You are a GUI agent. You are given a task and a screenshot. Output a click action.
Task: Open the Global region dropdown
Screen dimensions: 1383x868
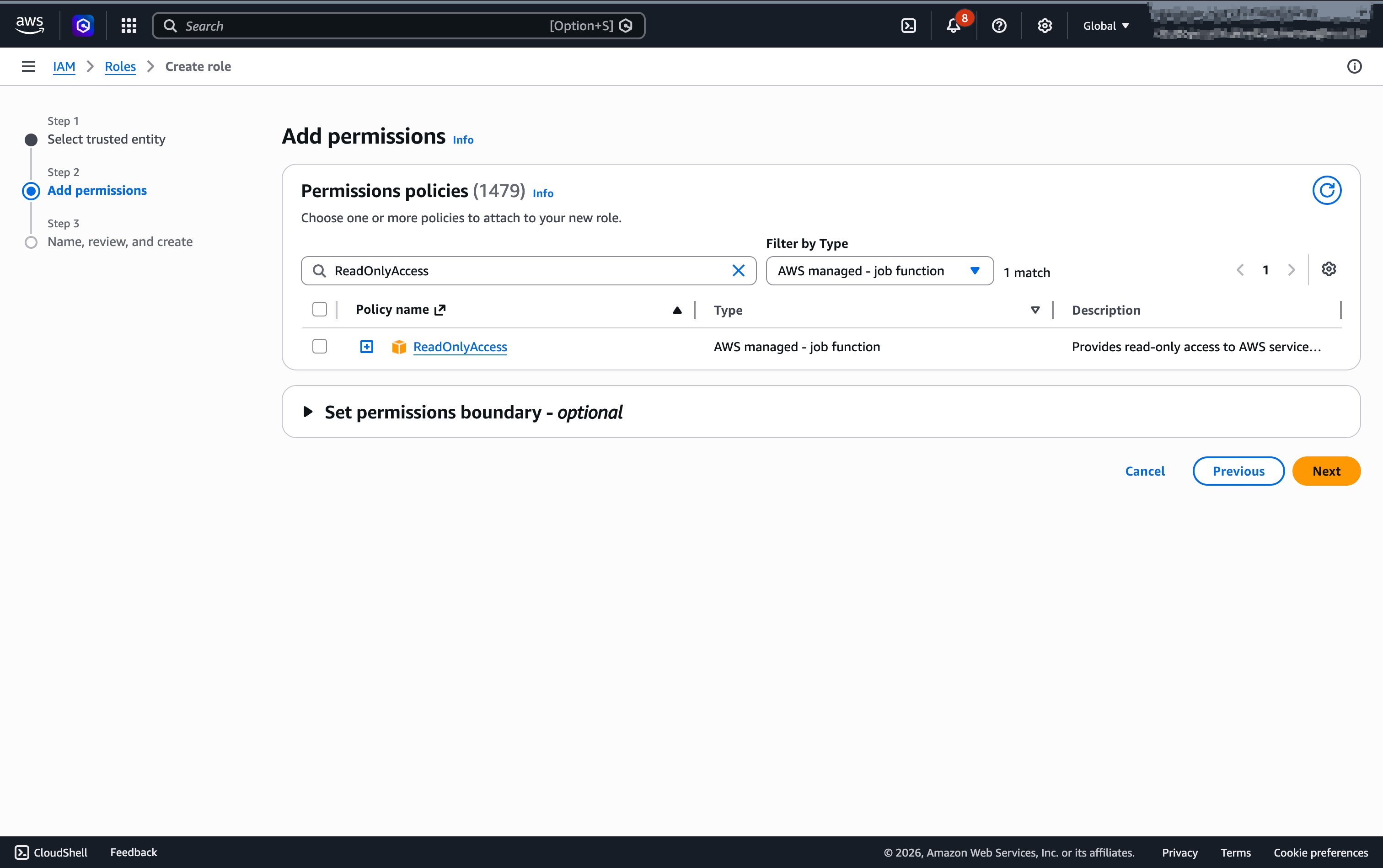pyautogui.click(x=1106, y=26)
